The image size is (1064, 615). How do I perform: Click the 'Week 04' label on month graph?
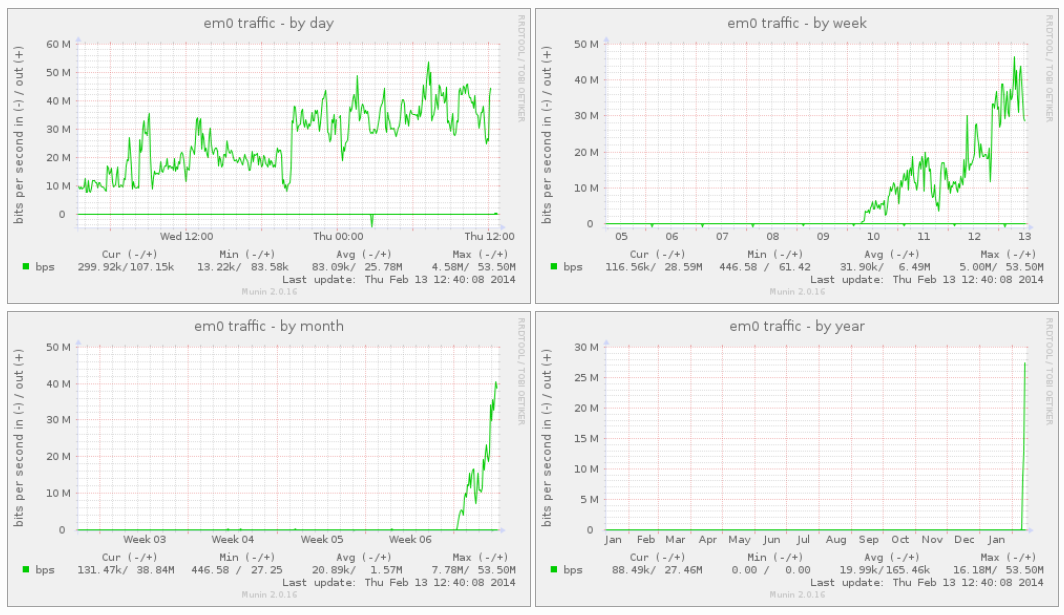232,540
